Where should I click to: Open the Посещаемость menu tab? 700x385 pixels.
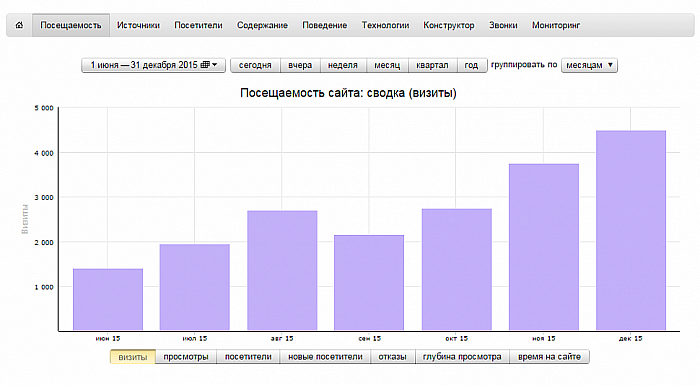coord(71,25)
